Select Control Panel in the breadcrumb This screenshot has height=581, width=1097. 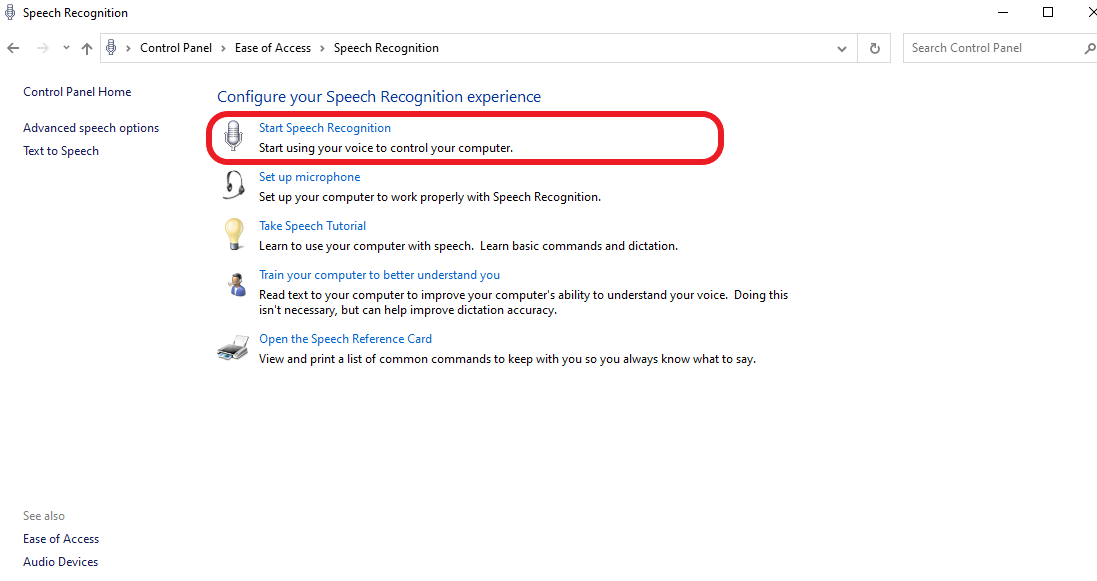[176, 48]
